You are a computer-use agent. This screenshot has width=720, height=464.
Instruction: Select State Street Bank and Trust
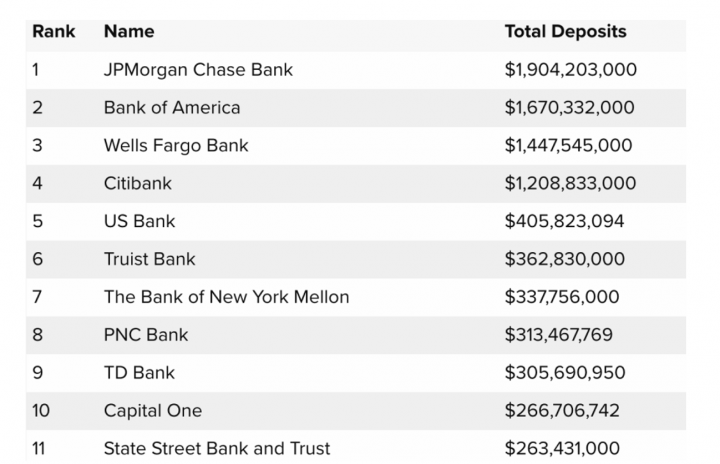pyautogui.click(x=217, y=448)
